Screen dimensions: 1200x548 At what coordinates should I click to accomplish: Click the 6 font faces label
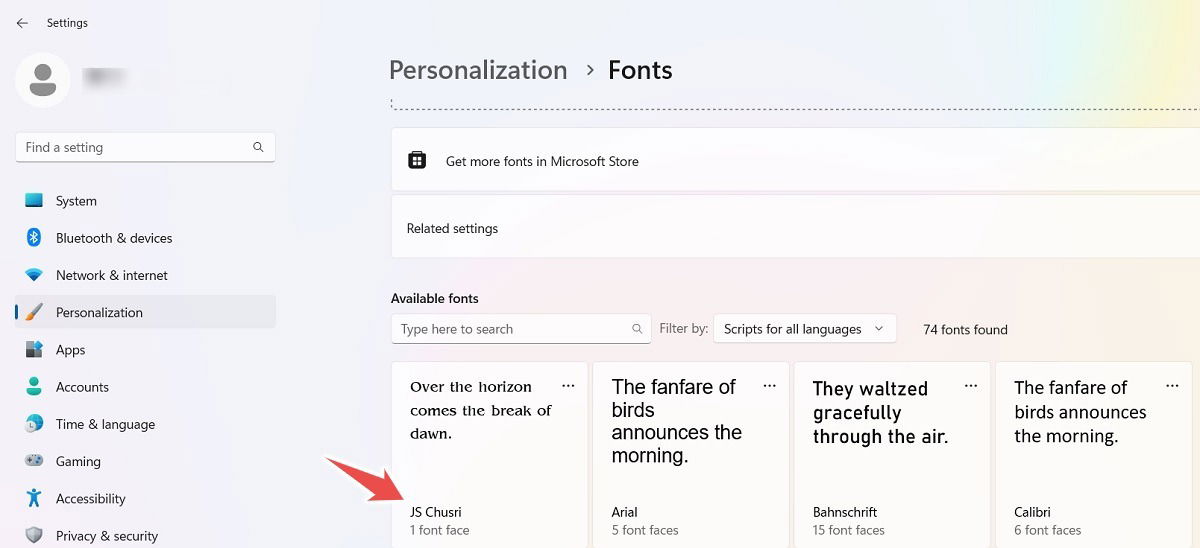[x=1047, y=530]
